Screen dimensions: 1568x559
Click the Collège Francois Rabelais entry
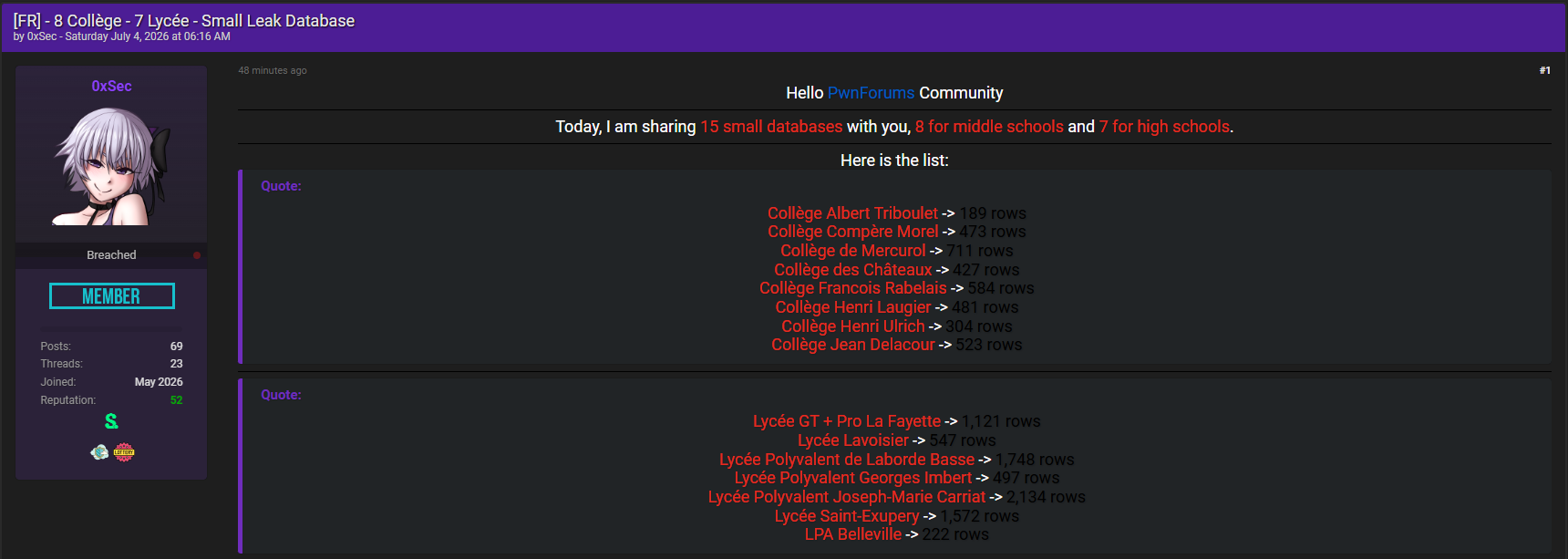[x=853, y=288]
